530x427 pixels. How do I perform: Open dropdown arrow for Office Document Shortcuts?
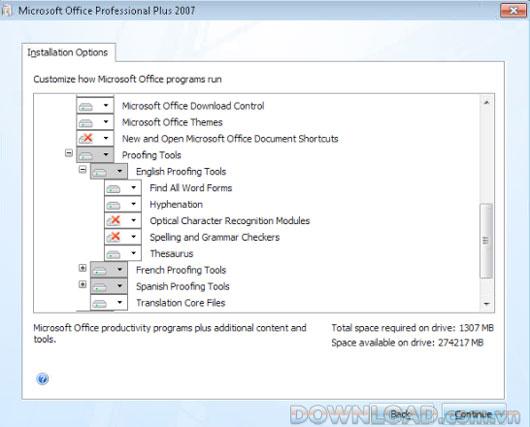tap(106, 138)
